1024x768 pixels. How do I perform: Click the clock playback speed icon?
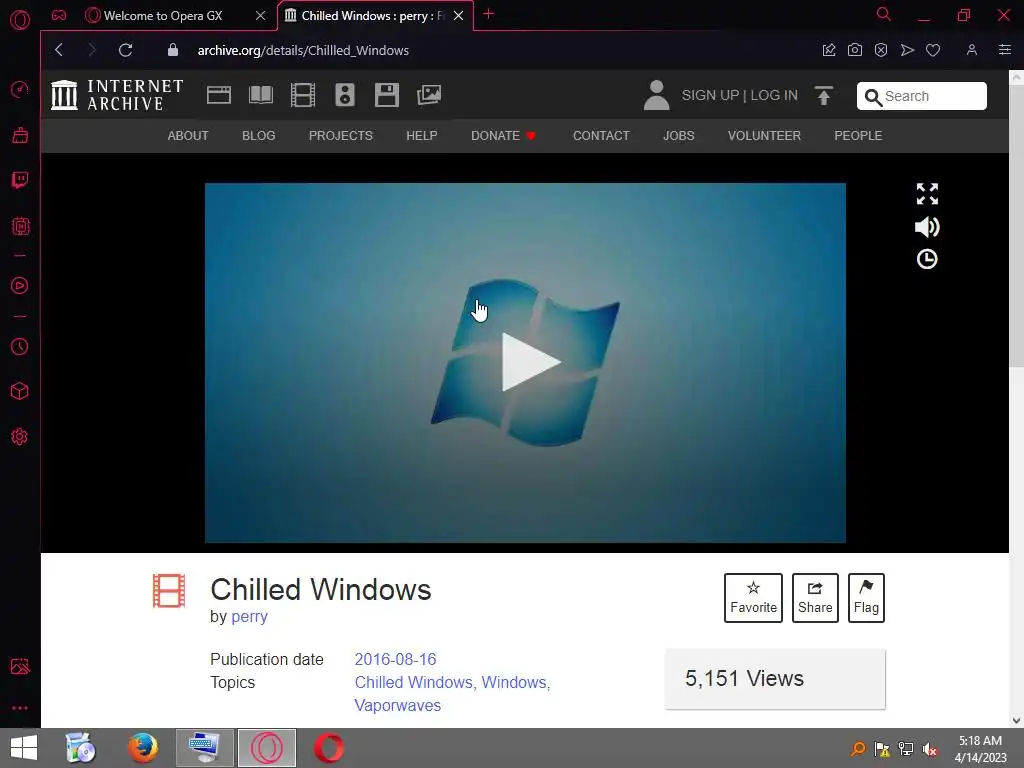coord(927,259)
